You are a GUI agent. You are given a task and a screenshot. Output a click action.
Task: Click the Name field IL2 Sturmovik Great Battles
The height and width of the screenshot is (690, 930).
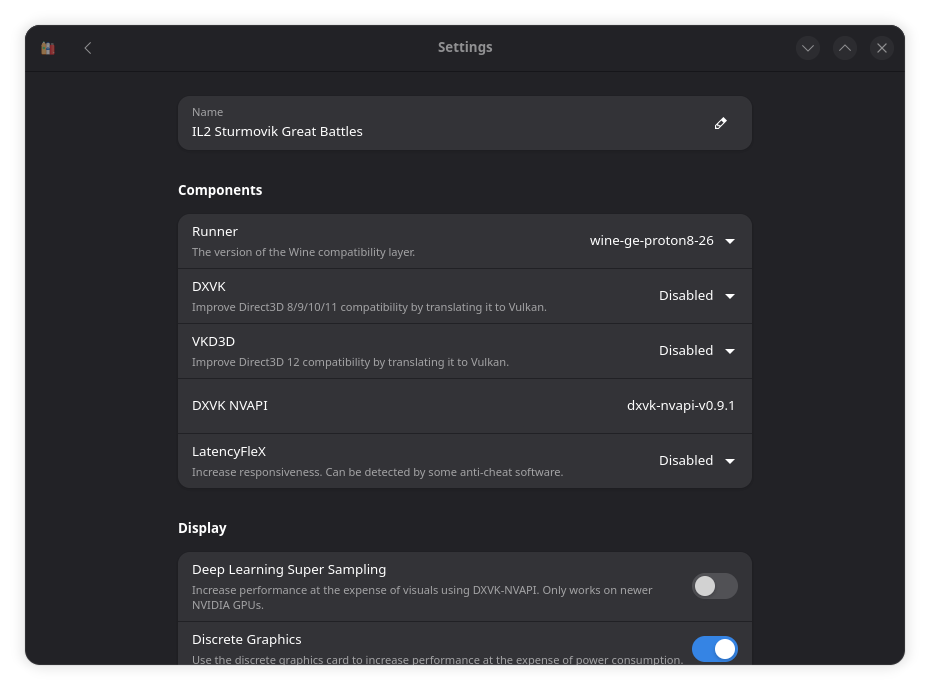click(464, 123)
